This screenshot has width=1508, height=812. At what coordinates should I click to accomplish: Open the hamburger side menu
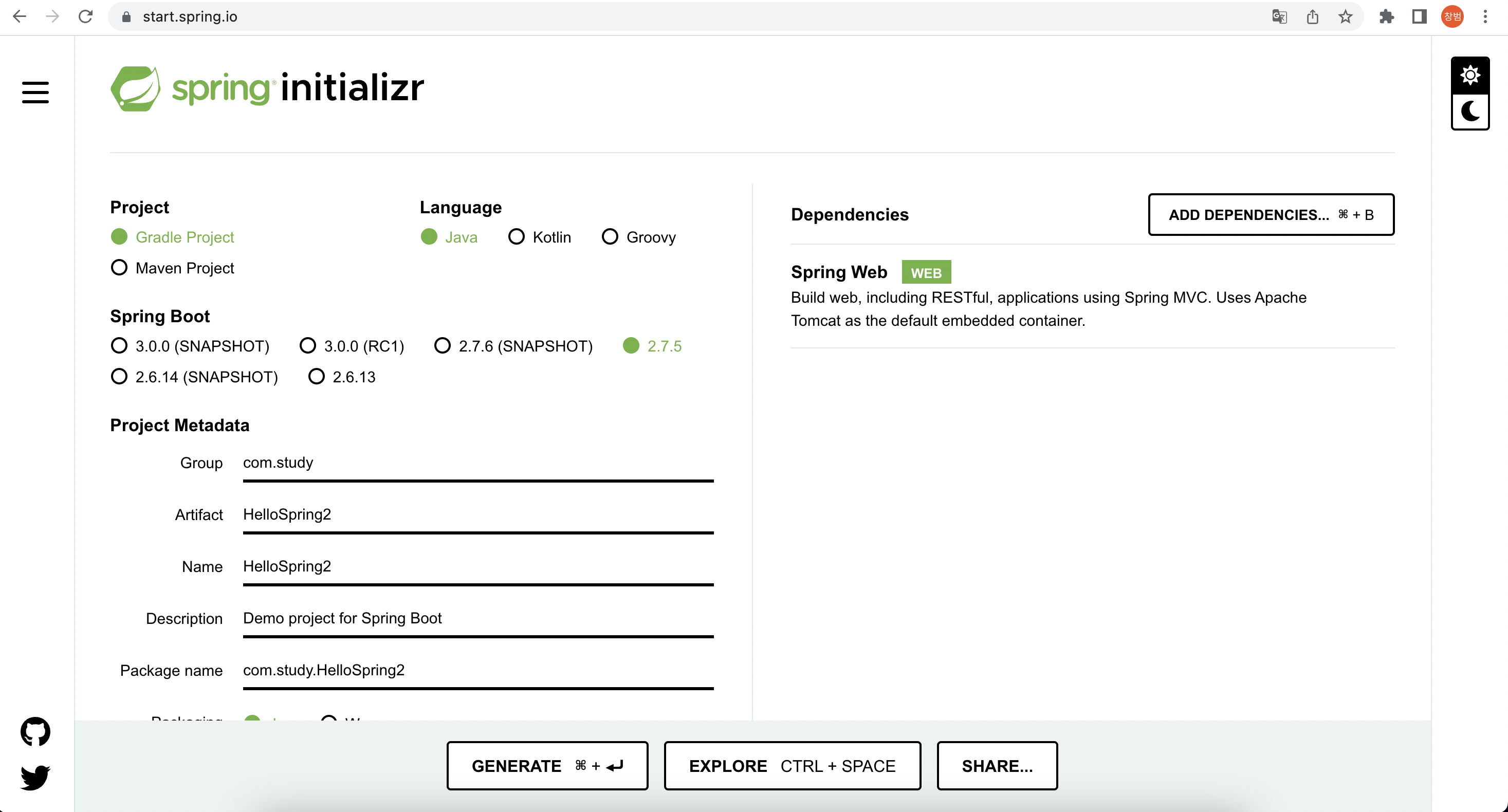pos(35,93)
